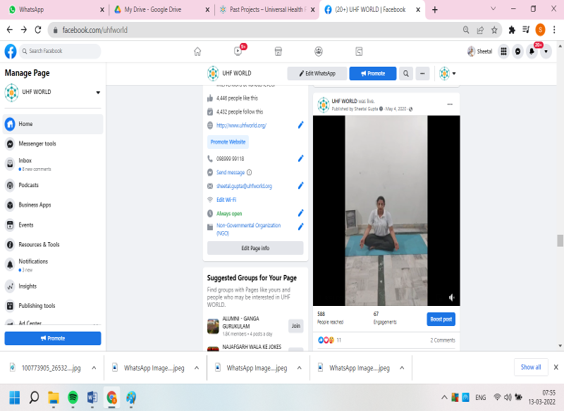Unmute the video speaker icon
The image size is (564, 411).
[x=452, y=297]
